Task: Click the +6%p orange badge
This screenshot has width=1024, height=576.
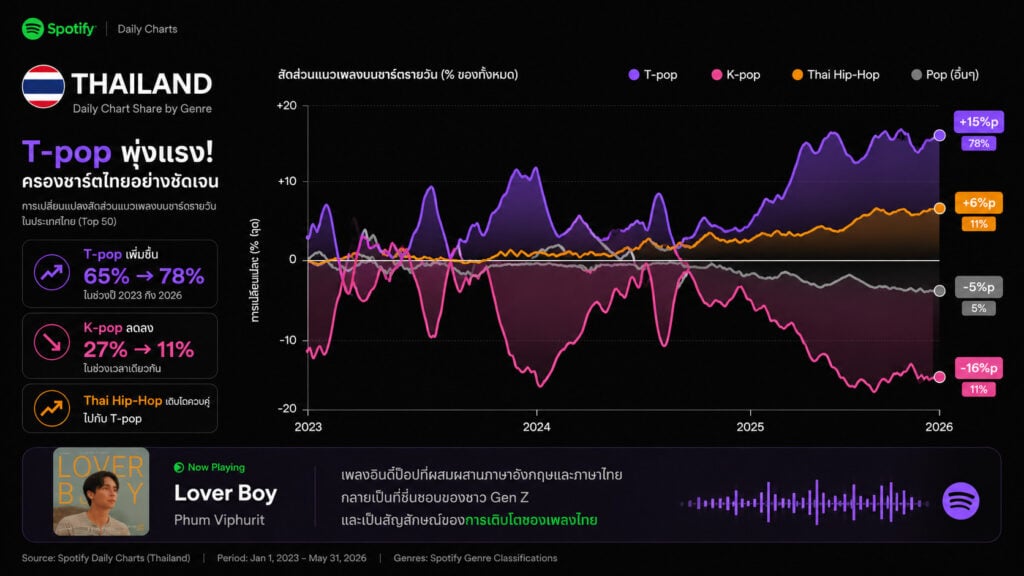Action: click(x=978, y=203)
